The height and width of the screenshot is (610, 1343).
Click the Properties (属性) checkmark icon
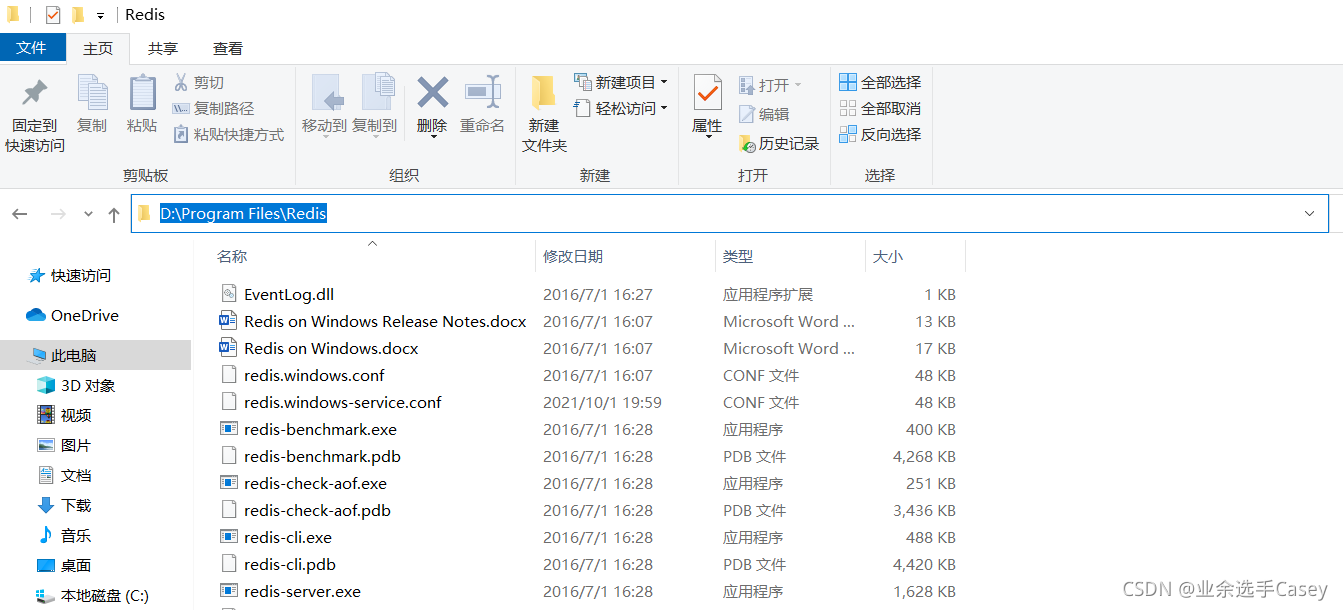(x=707, y=93)
